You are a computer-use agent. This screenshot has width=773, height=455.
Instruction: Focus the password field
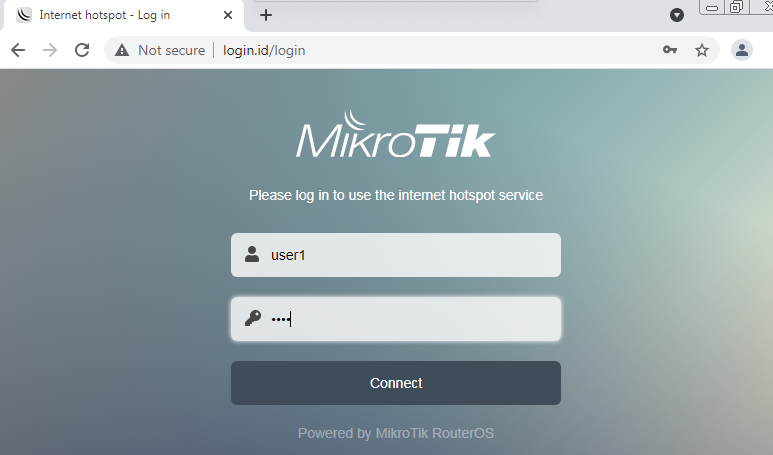[396, 319]
